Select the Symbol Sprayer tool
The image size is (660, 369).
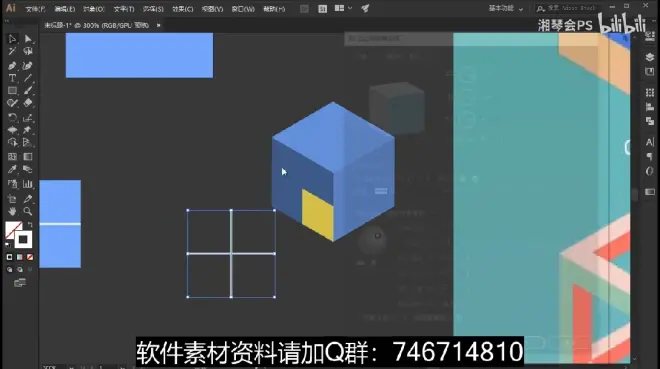tap(12, 184)
